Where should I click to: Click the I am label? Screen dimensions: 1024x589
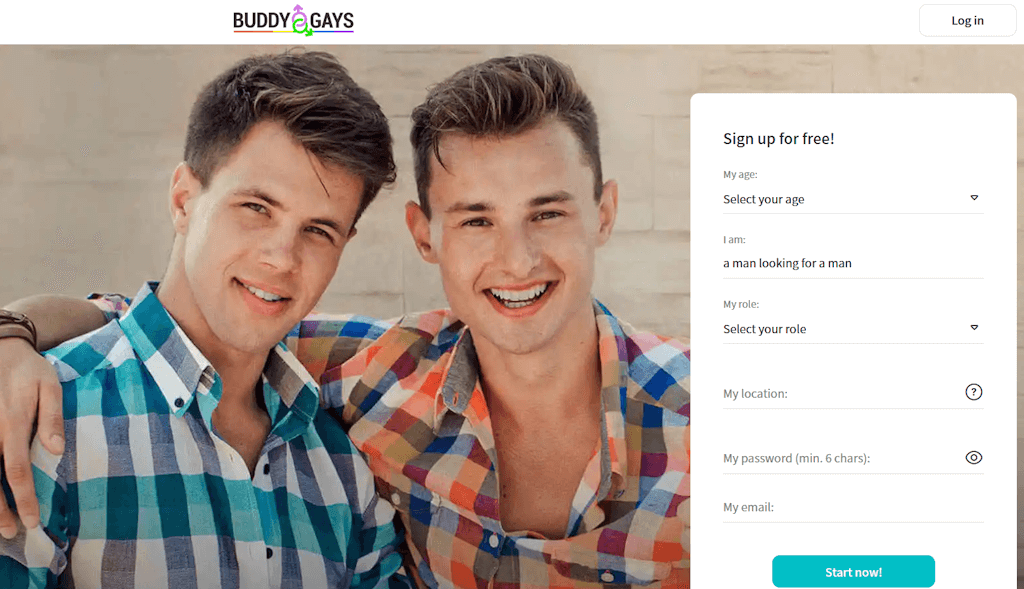pyautogui.click(x=734, y=240)
